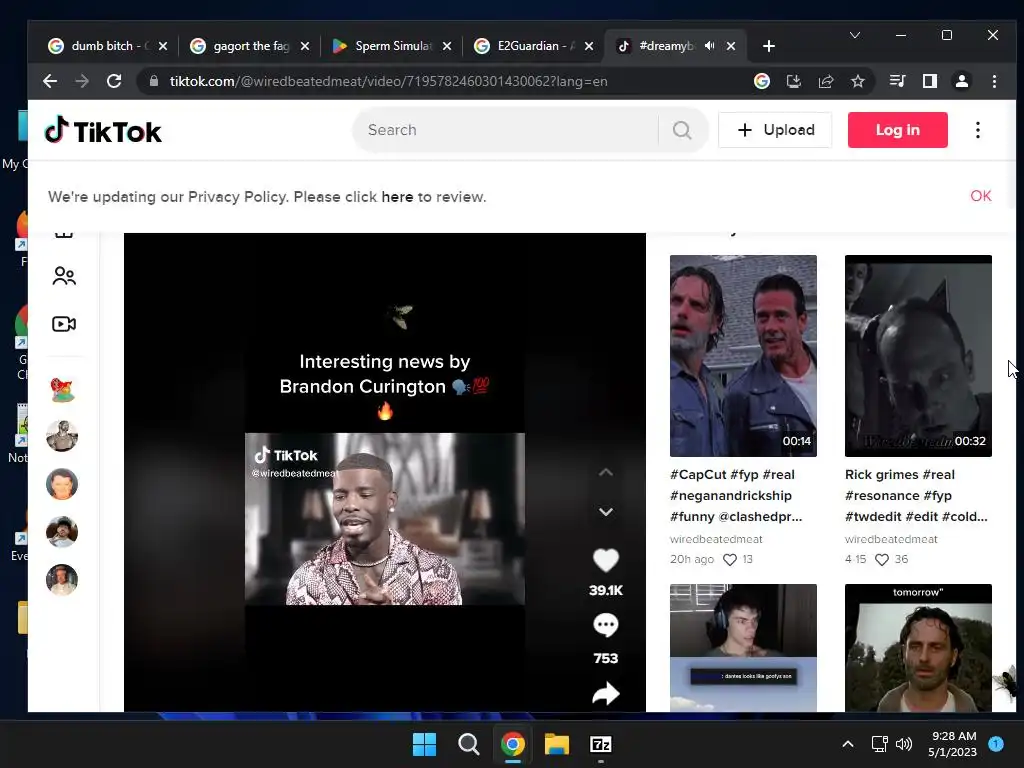This screenshot has height=768, width=1024.
Task: Click the #neganandrickship hashtag text
Action: pos(731,496)
